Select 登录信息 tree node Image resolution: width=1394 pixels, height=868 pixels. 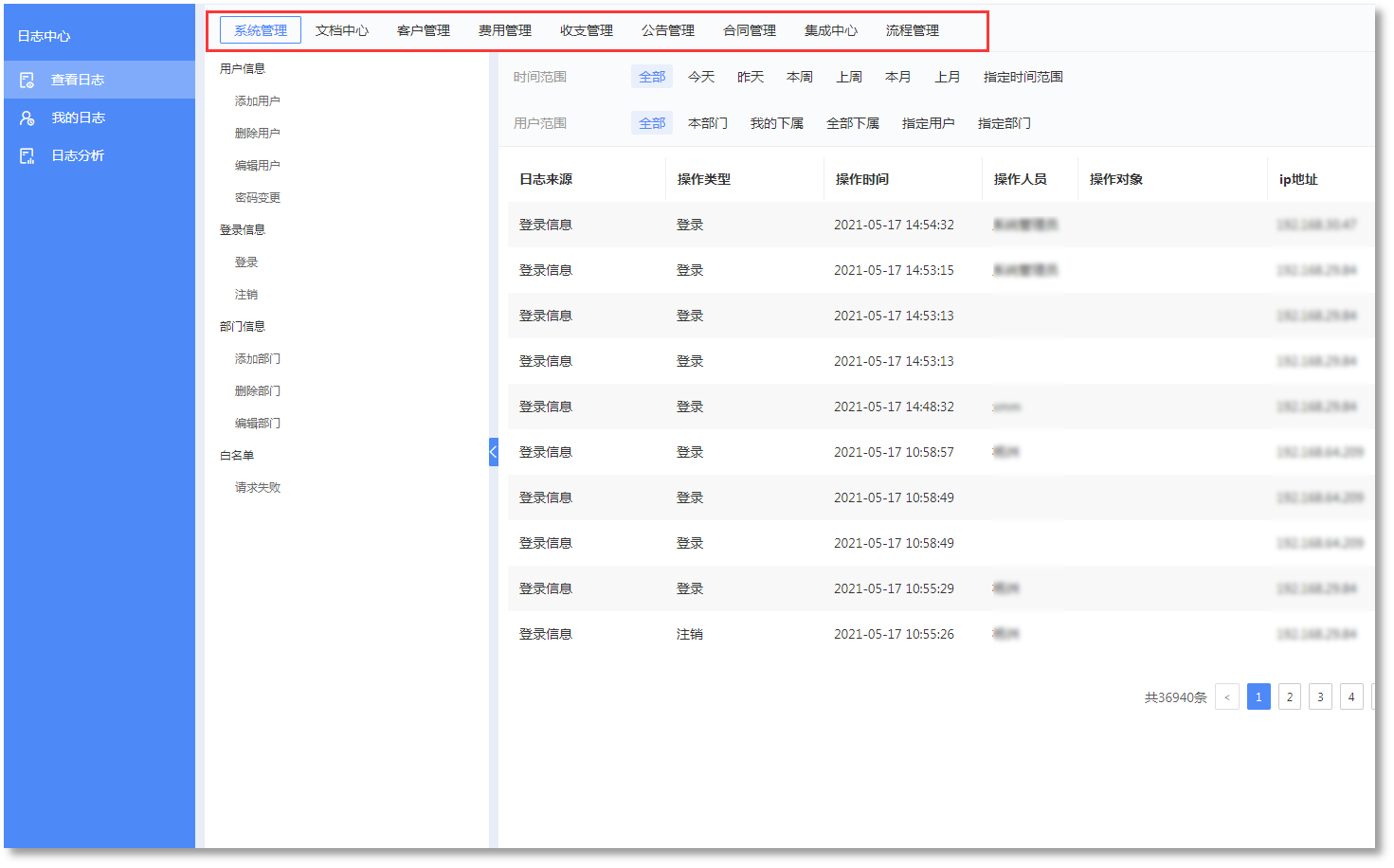tap(243, 229)
